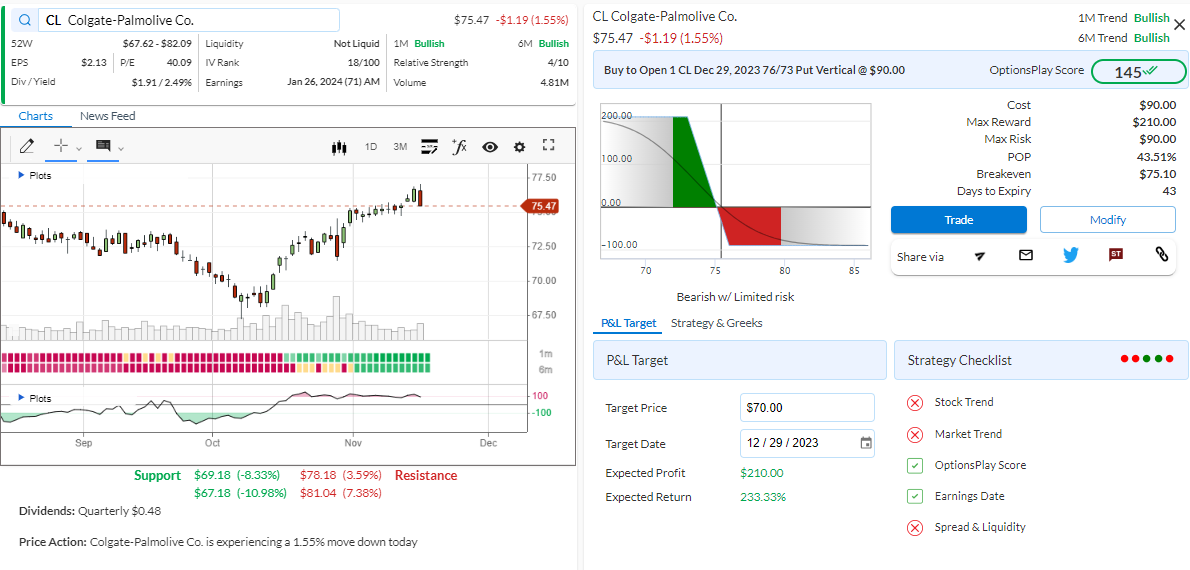1190x570 pixels.
Task: Open the crosshair tool dropdown arrow
Action: pyautogui.click(x=79, y=148)
